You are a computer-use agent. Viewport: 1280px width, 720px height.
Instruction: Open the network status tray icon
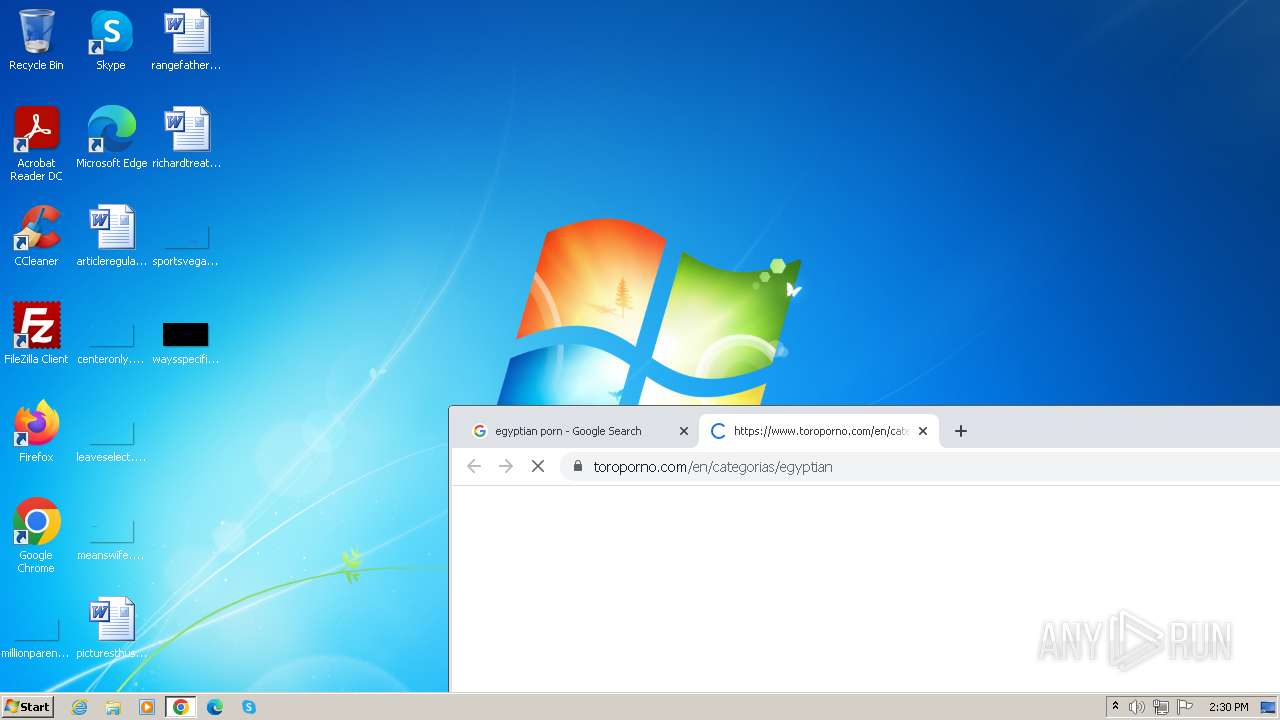point(1161,707)
